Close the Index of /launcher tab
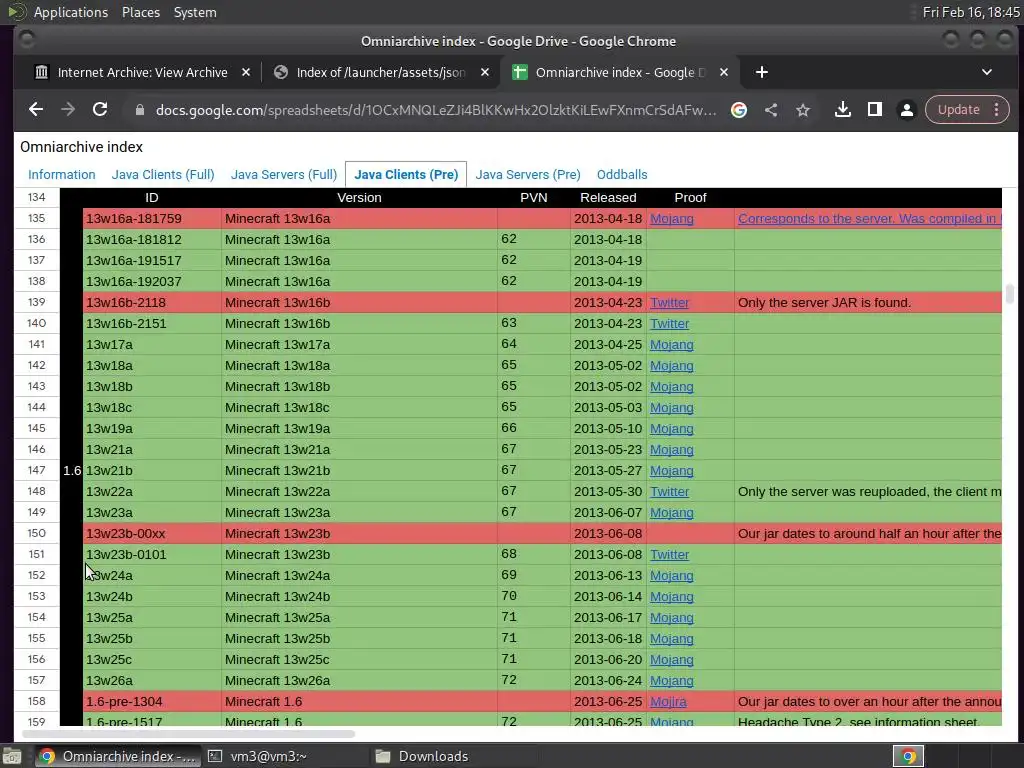1024x768 pixels. click(485, 72)
